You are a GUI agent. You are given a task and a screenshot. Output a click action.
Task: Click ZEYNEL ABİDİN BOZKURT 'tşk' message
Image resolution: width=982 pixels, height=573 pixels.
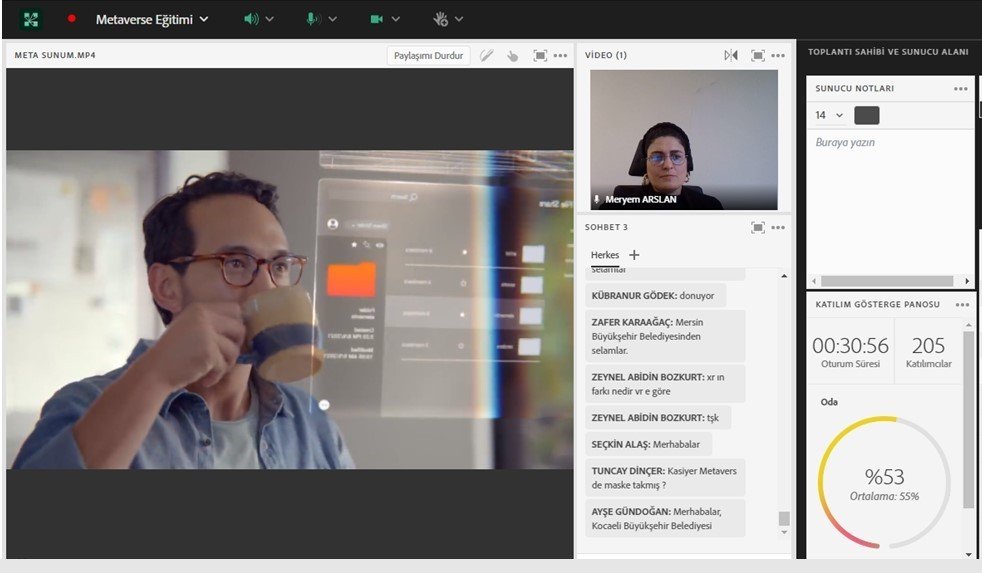(x=658, y=418)
